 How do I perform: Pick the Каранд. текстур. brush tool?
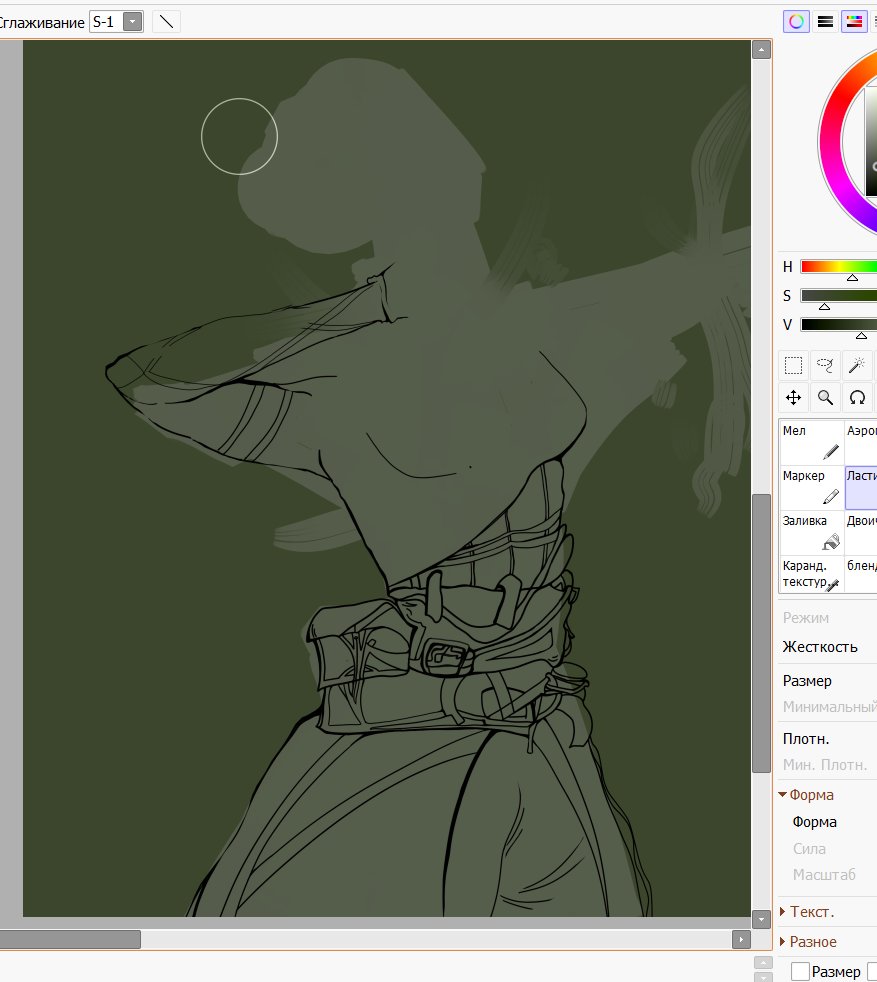coord(812,574)
